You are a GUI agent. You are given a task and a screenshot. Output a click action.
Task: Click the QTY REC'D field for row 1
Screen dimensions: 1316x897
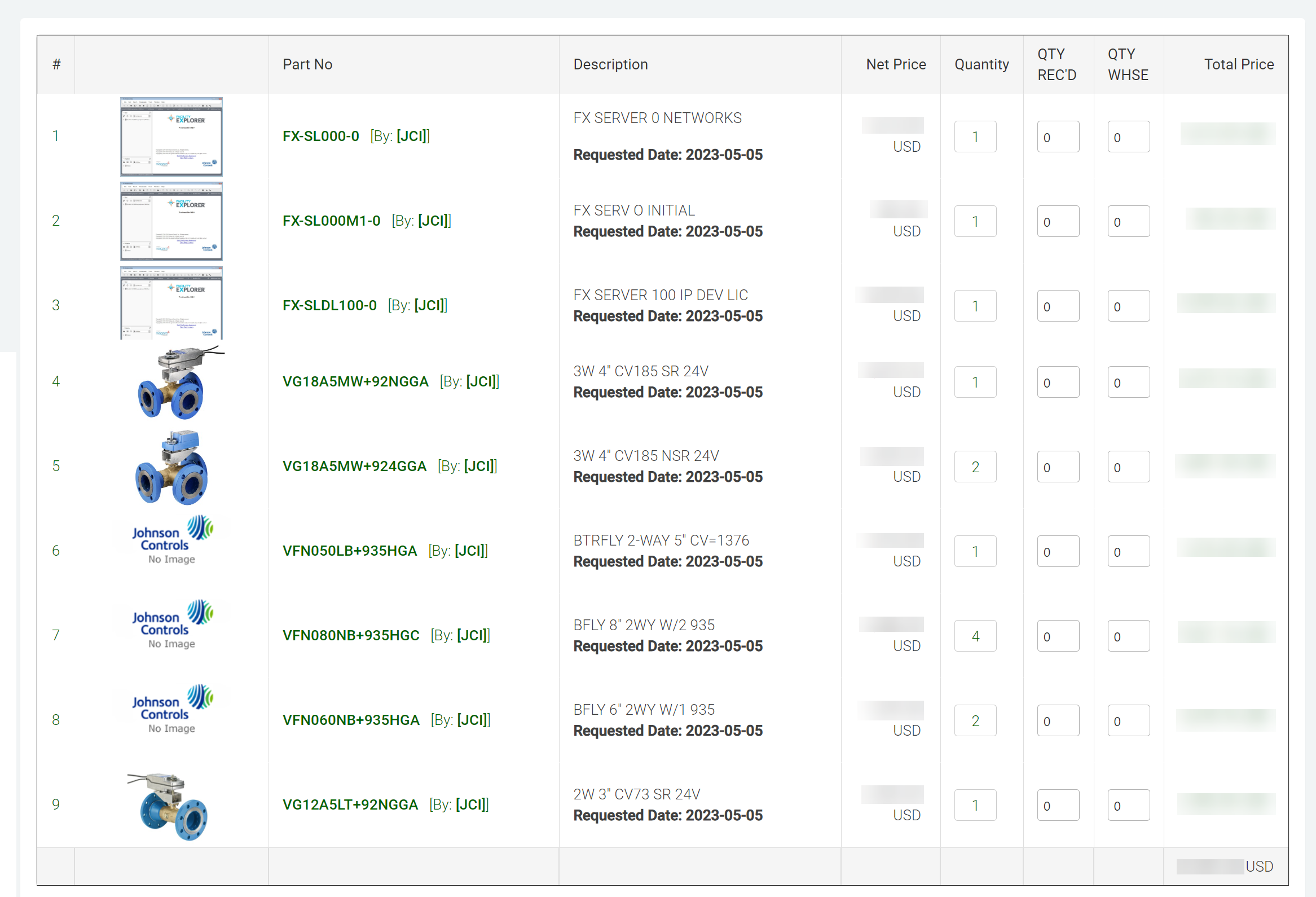(x=1057, y=137)
